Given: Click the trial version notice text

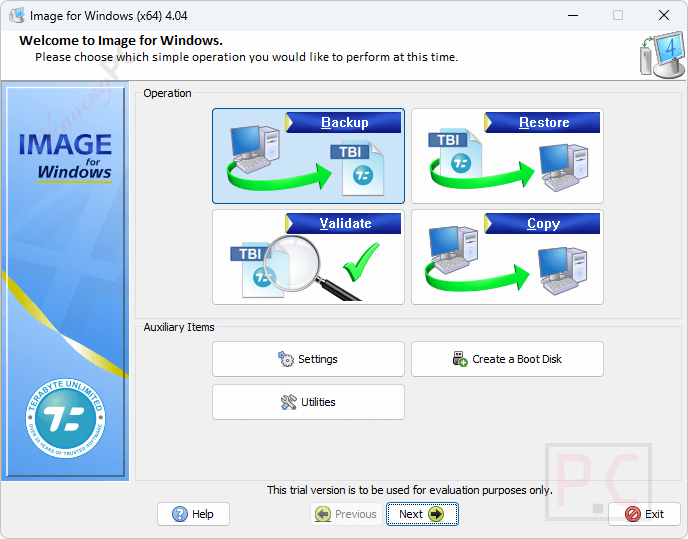Looking at the screenshot, I should (410, 490).
